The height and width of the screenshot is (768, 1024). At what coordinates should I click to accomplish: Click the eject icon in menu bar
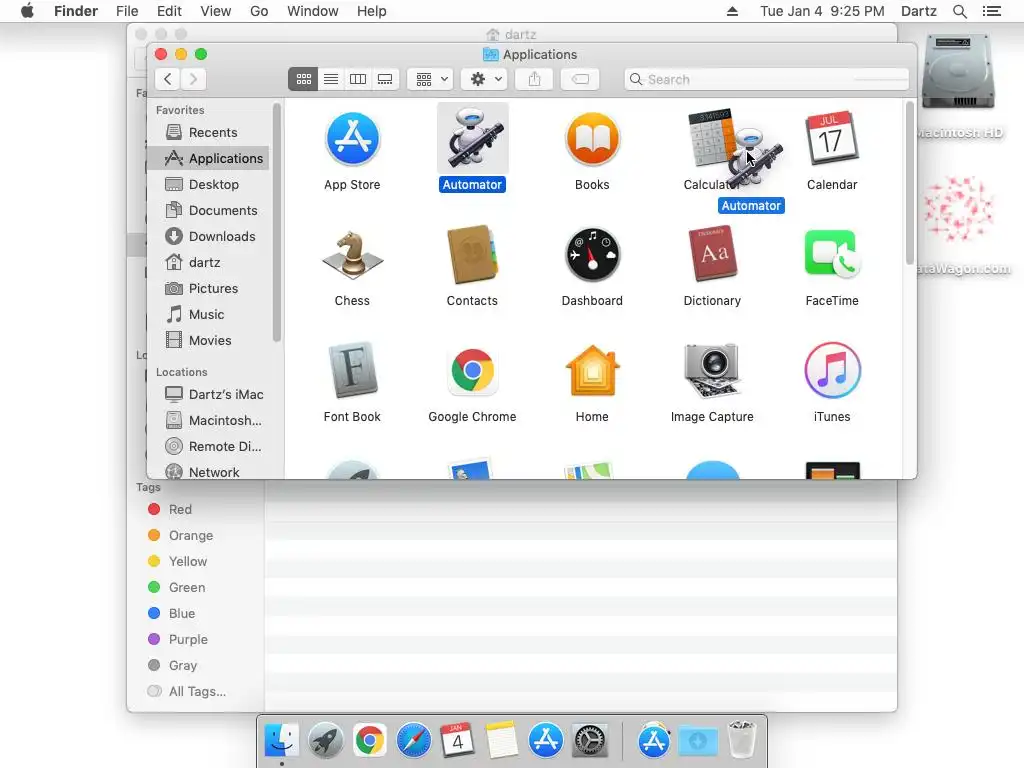point(732,11)
